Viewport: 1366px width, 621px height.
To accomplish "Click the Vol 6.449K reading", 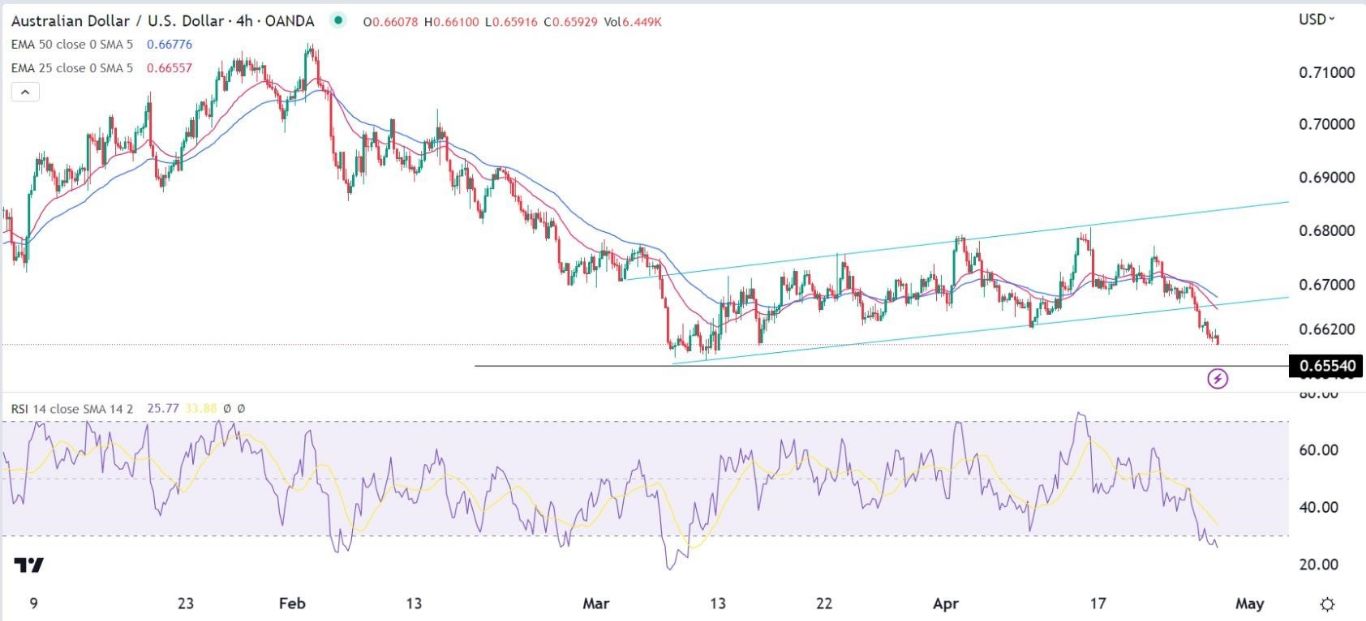I will point(632,20).
